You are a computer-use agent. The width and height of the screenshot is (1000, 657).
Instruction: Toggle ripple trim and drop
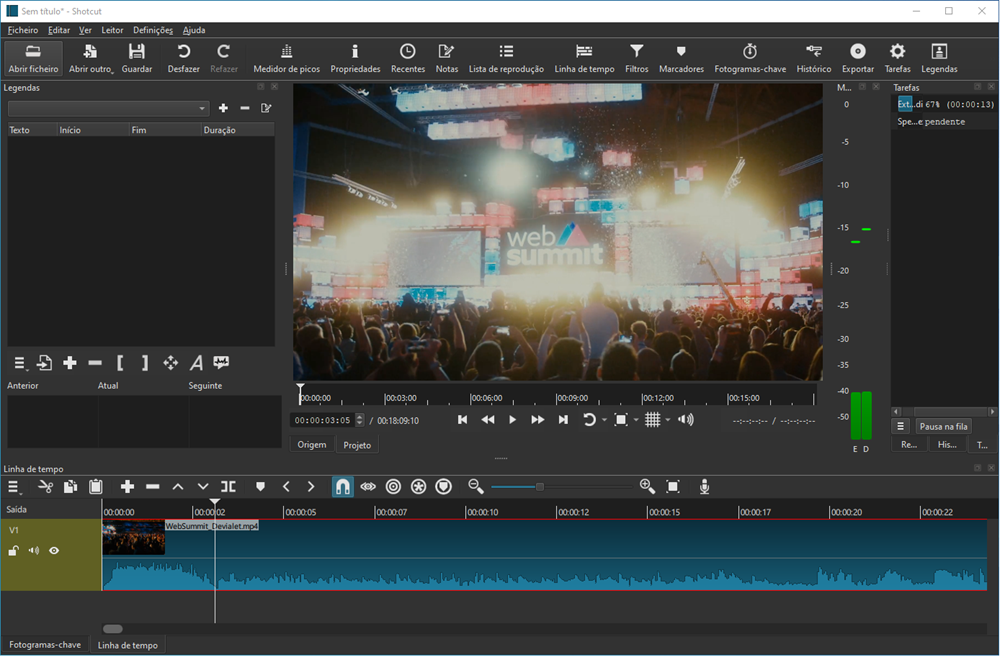tap(393, 487)
